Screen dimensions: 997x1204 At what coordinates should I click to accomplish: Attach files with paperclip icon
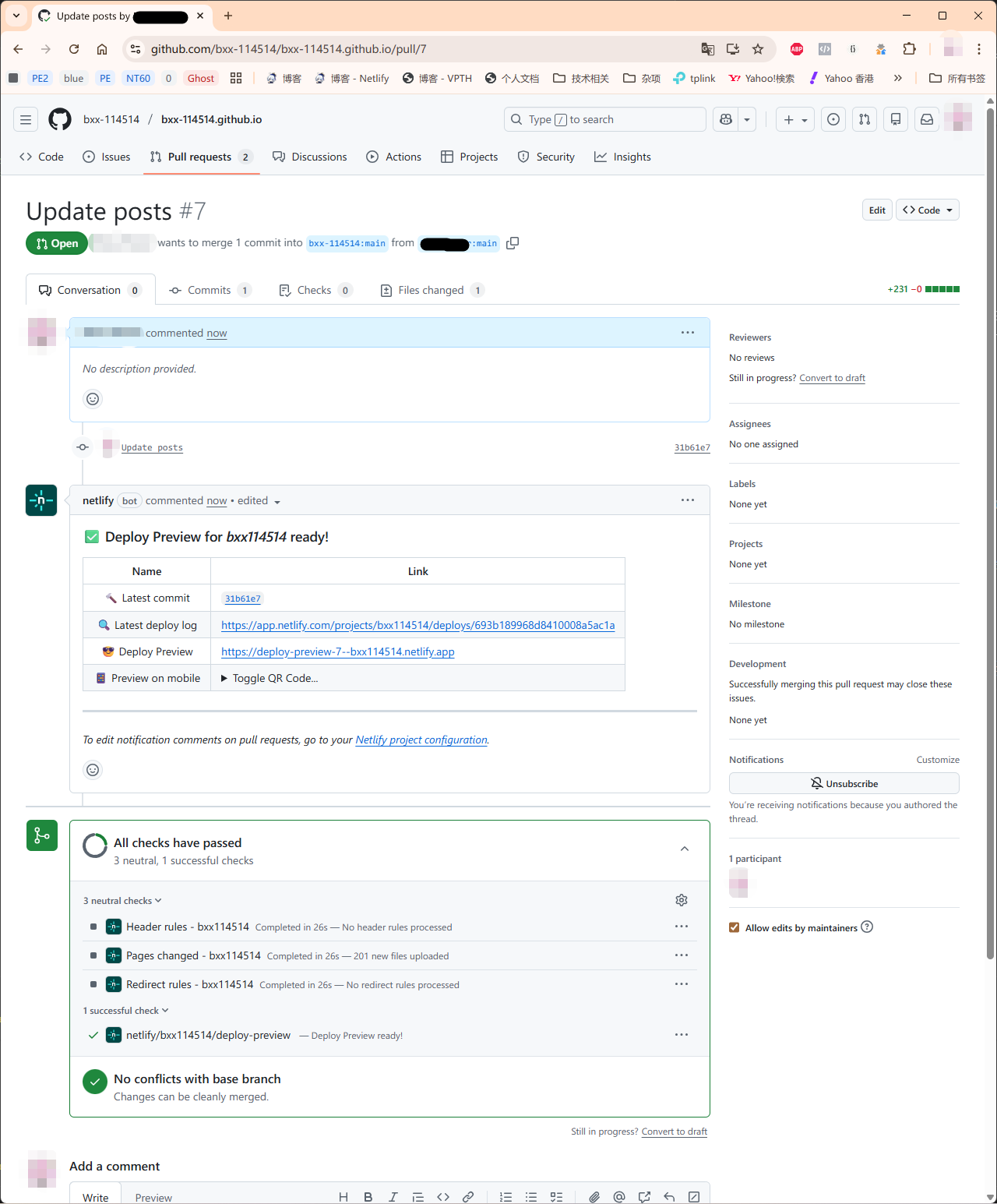(x=594, y=1197)
